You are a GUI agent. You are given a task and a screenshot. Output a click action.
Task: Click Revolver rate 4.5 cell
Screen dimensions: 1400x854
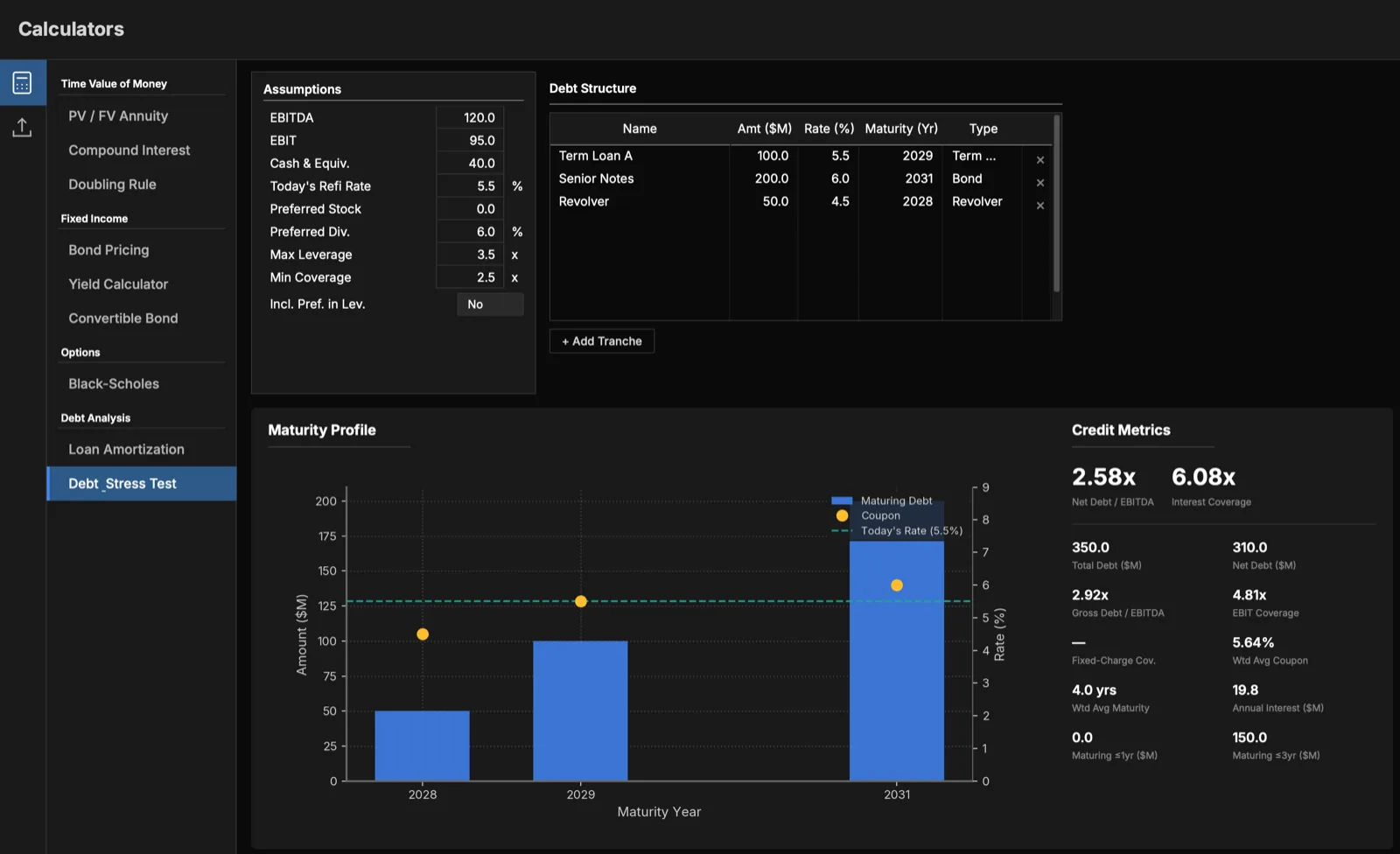pos(828,201)
